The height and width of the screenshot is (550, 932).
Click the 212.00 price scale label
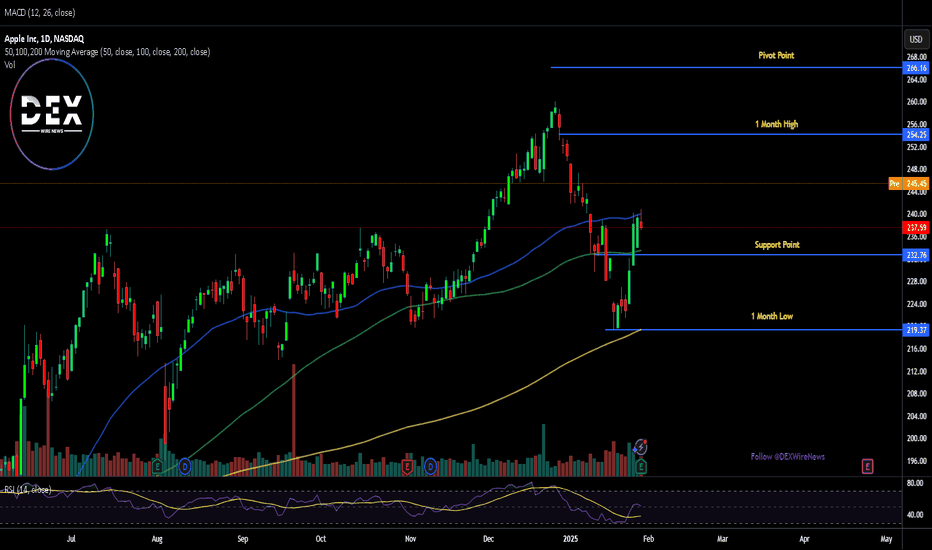917,371
